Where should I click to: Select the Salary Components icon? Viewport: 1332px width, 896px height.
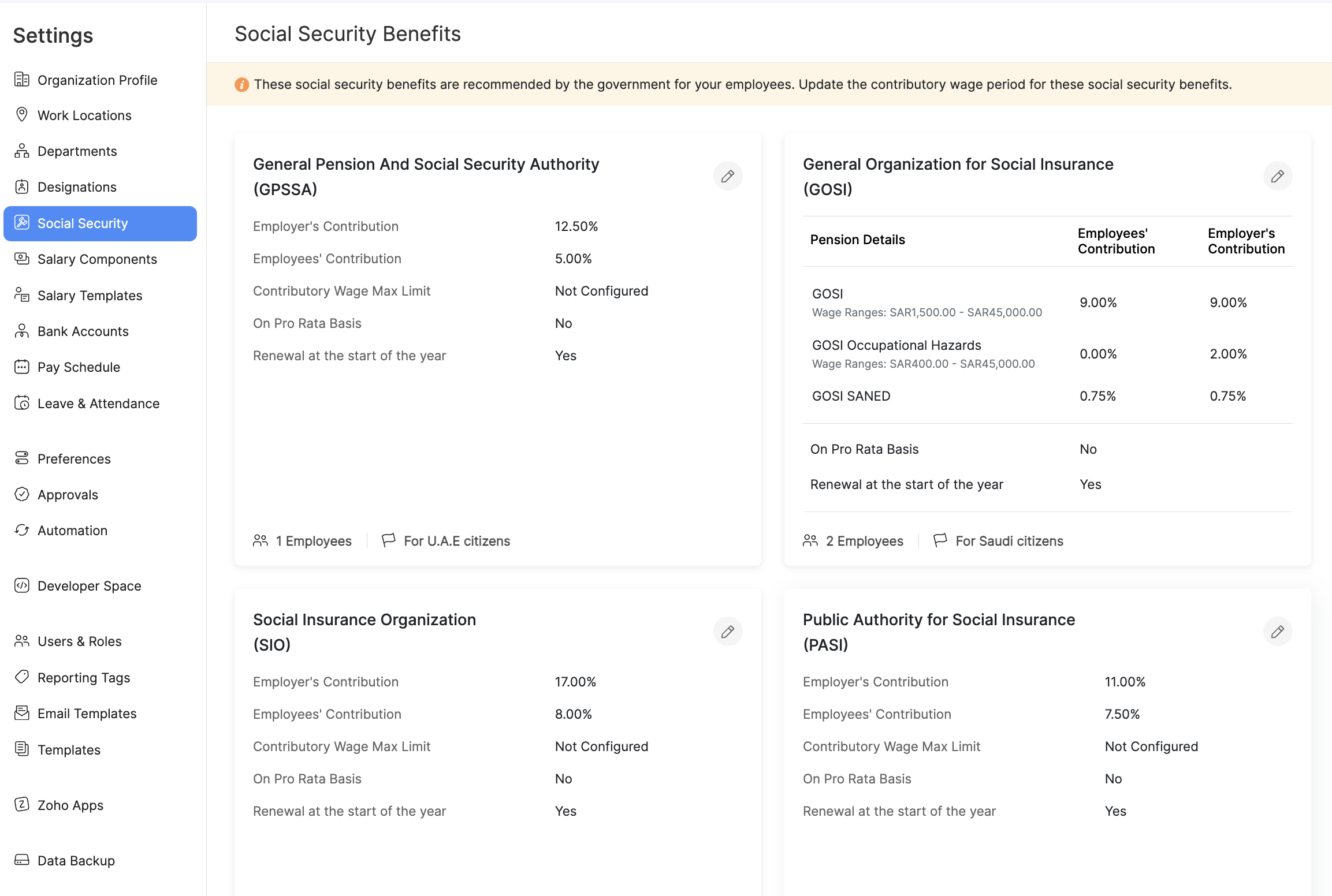[22, 259]
